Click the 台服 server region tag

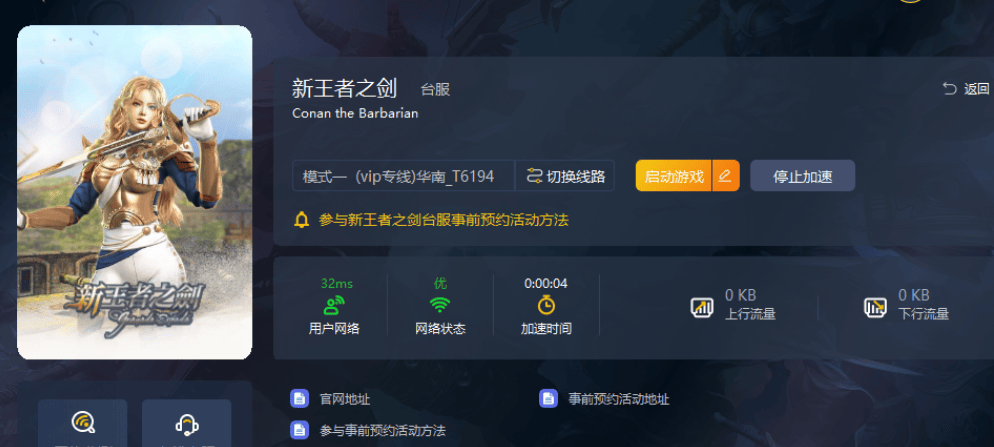pos(436,89)
